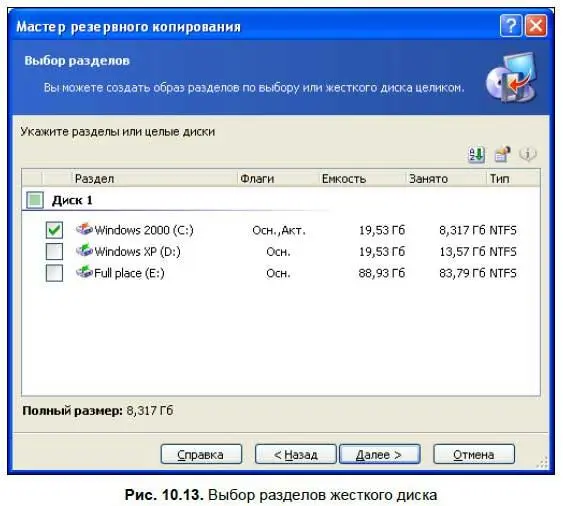Cancel the wizard with Отмена
Image resolution: width=563 pixels, height=506 pixels.
tap(474, 454)
